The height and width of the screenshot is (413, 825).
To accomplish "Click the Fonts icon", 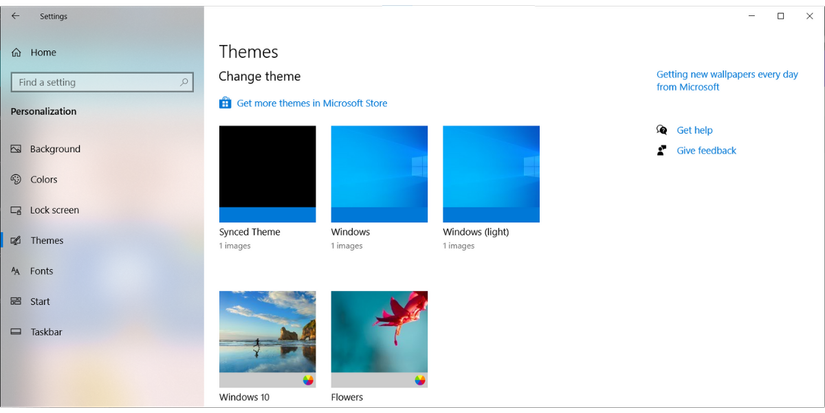I will pos(16,271).
